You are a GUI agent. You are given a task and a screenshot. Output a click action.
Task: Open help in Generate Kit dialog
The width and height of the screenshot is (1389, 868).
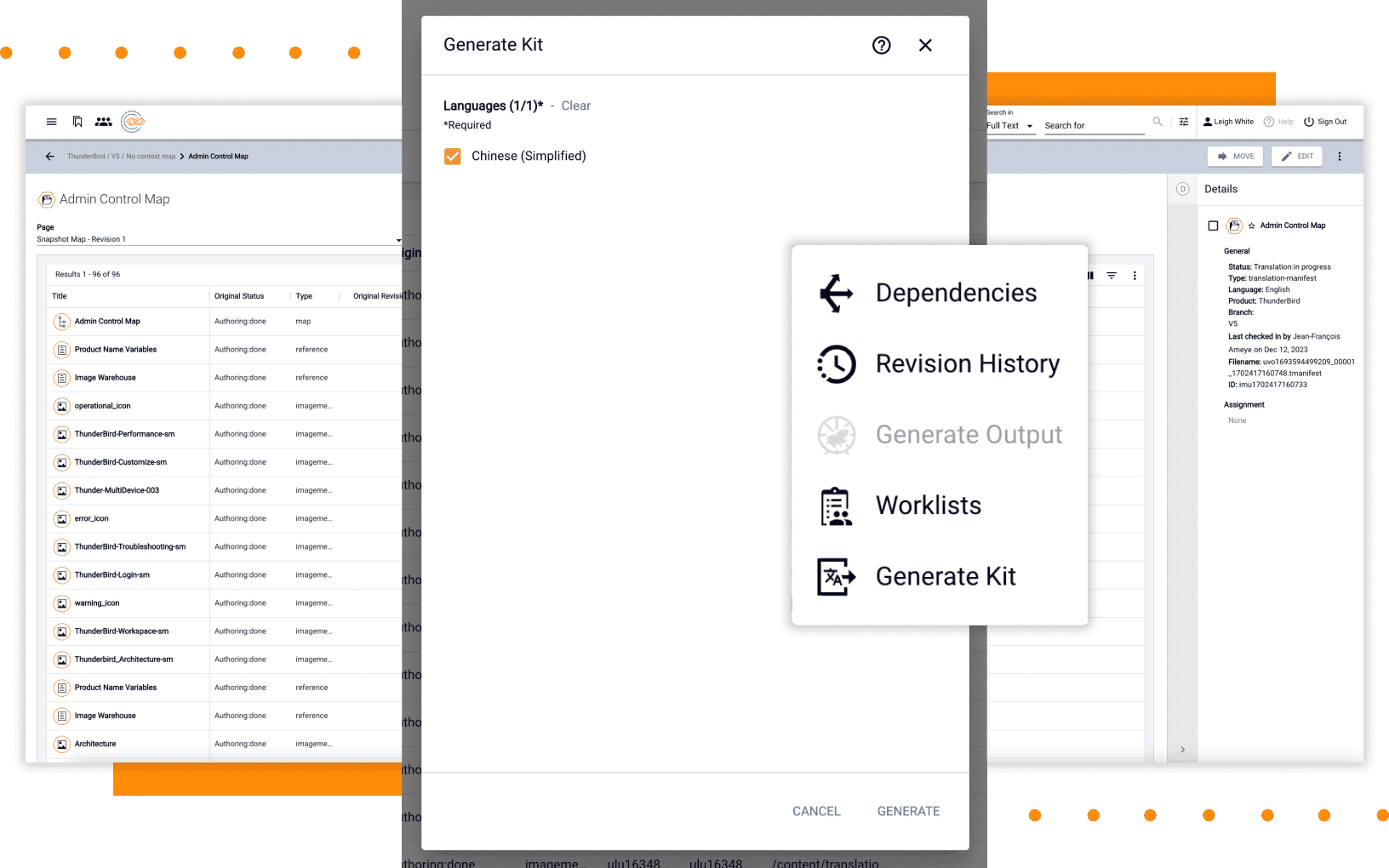click(882, 45)
